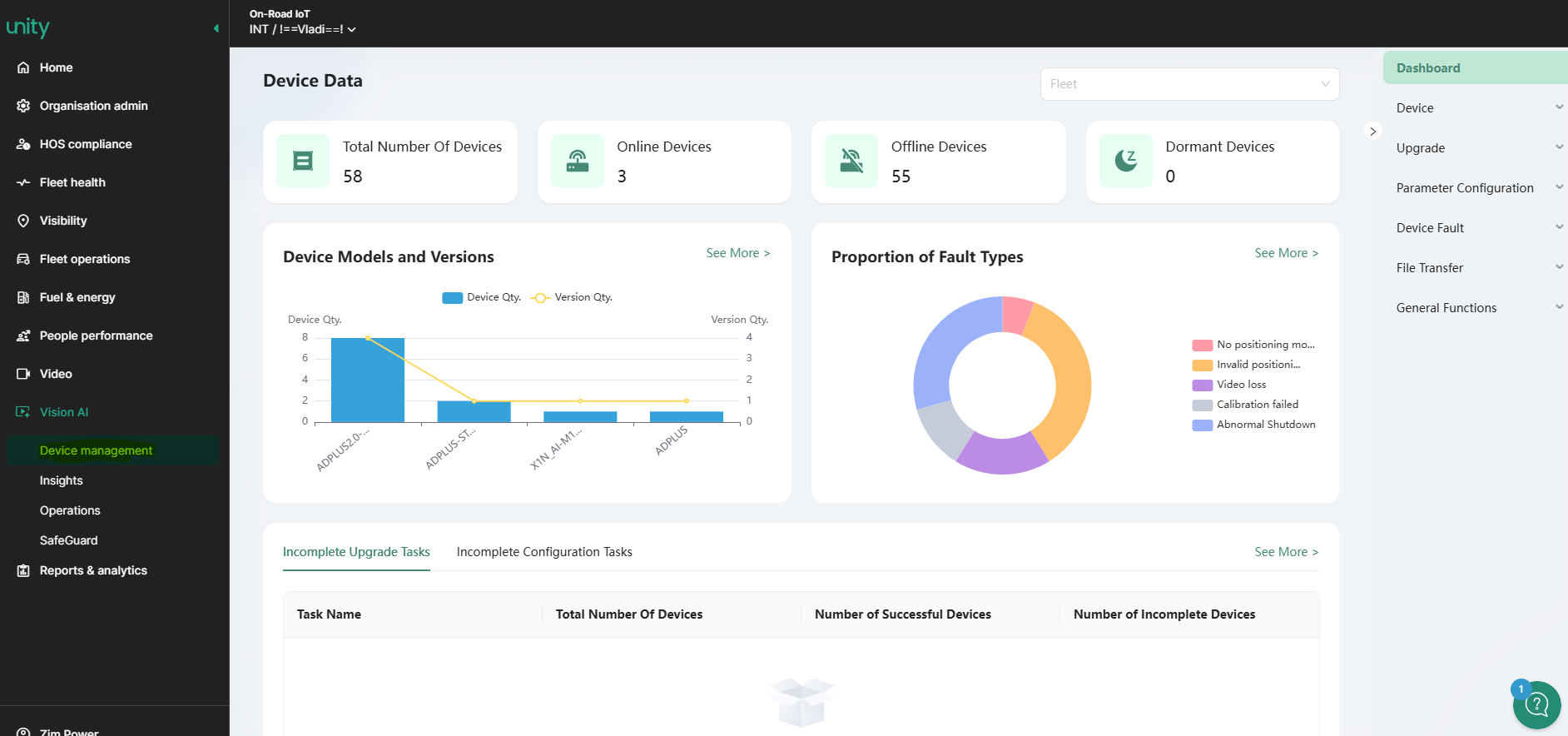Switch to Incomplete Upgrade Tasks tab

(356, 552)
